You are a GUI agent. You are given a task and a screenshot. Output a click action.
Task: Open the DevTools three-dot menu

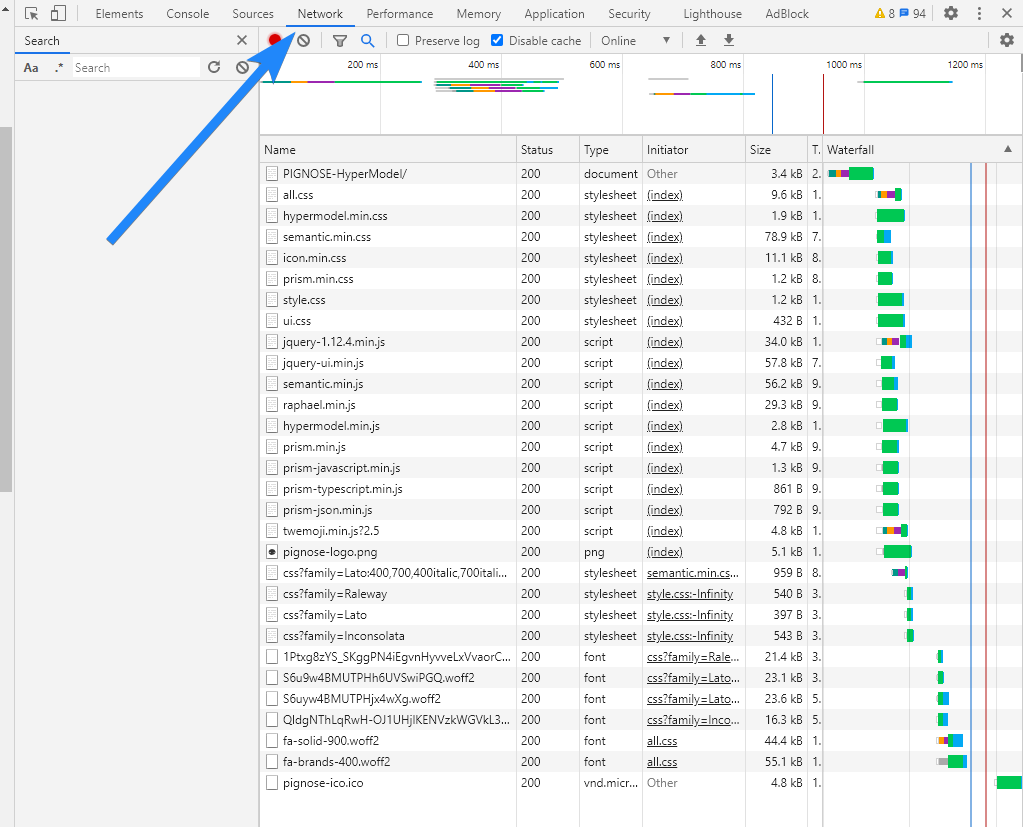pyautogui.click(x=979, y=13)
